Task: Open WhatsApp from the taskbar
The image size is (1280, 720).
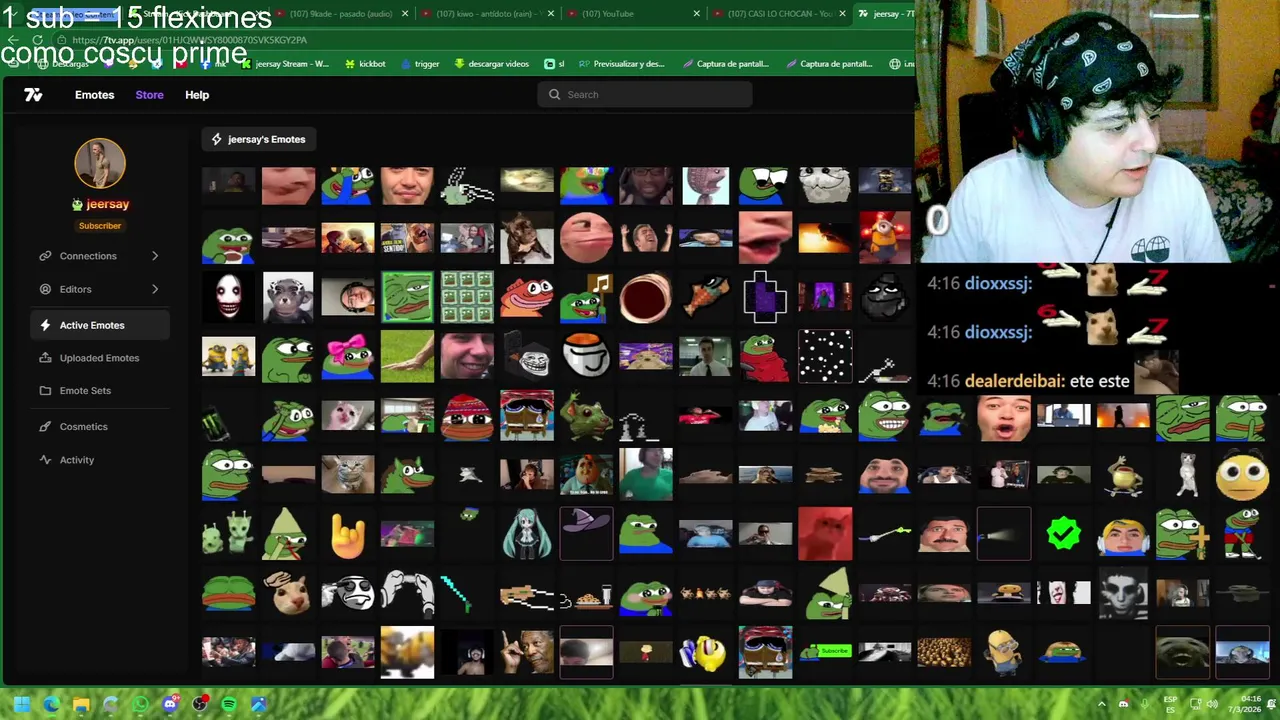Action: click(x=140, y=704)
